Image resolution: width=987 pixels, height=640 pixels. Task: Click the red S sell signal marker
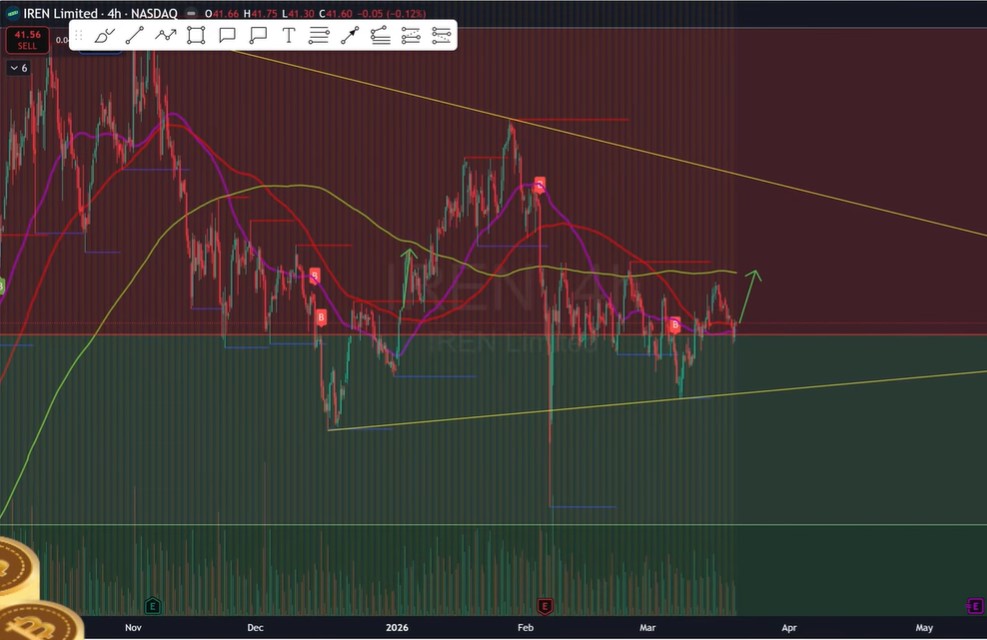point(539,185)
